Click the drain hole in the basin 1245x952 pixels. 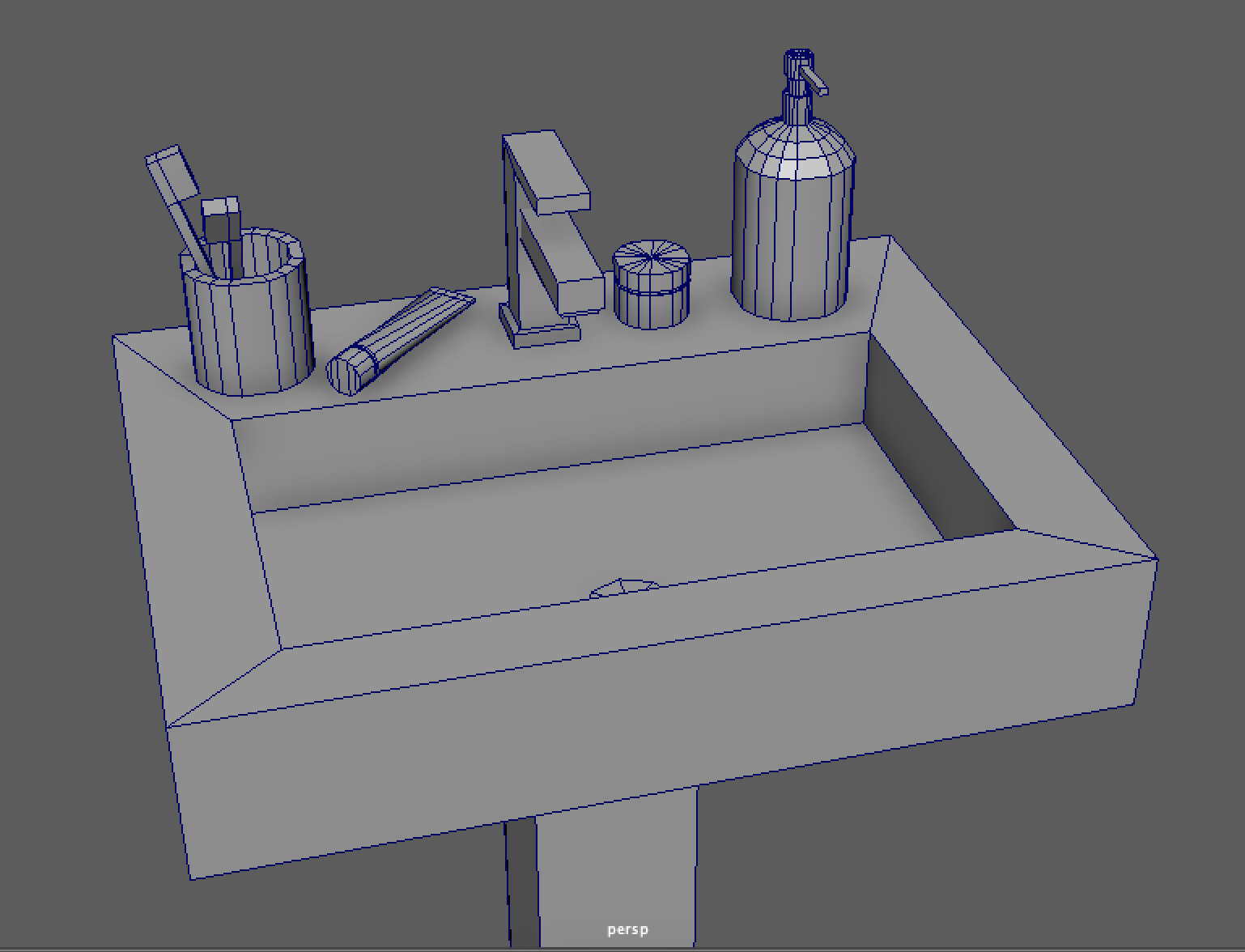click(622, 587)
